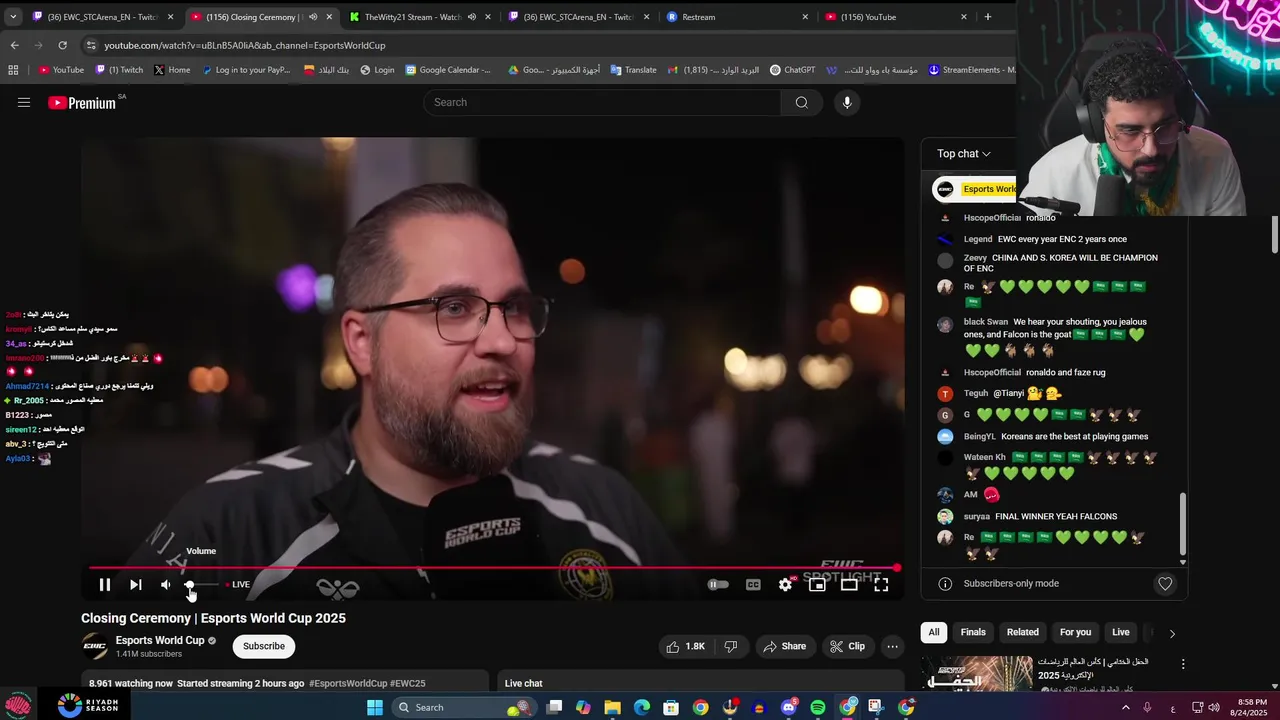Click #EsportsWorldCup hashtag
Screen dimensions: 1280x720
(x=348, y=684)
